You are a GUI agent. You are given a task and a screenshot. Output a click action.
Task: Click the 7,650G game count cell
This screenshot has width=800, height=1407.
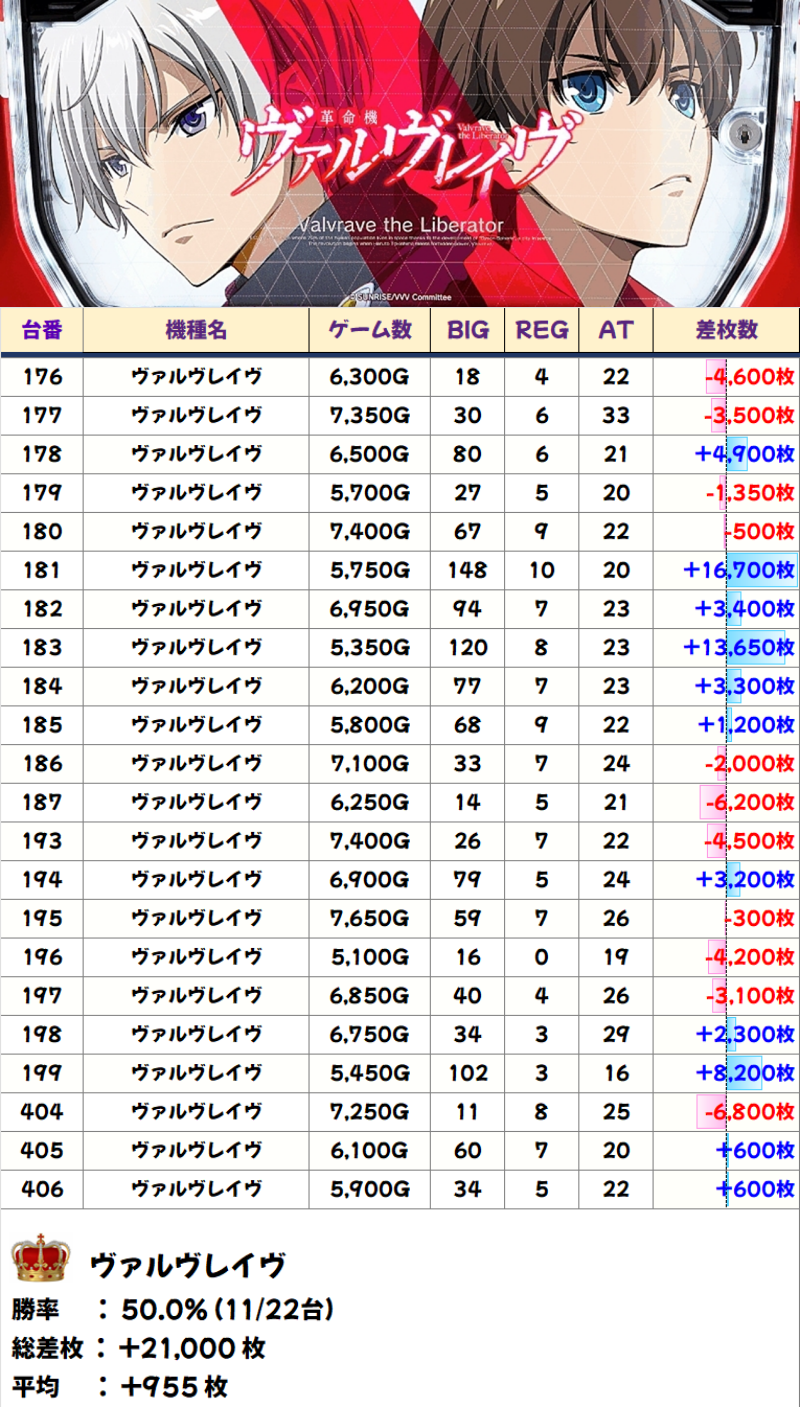pos(369,918)
